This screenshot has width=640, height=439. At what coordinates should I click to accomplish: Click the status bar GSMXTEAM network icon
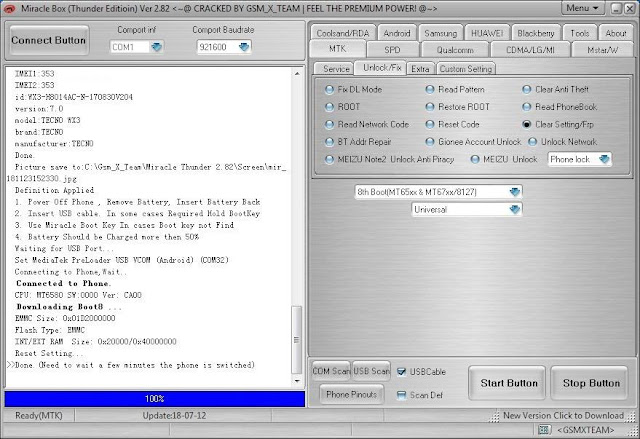(x=543, y=430)
